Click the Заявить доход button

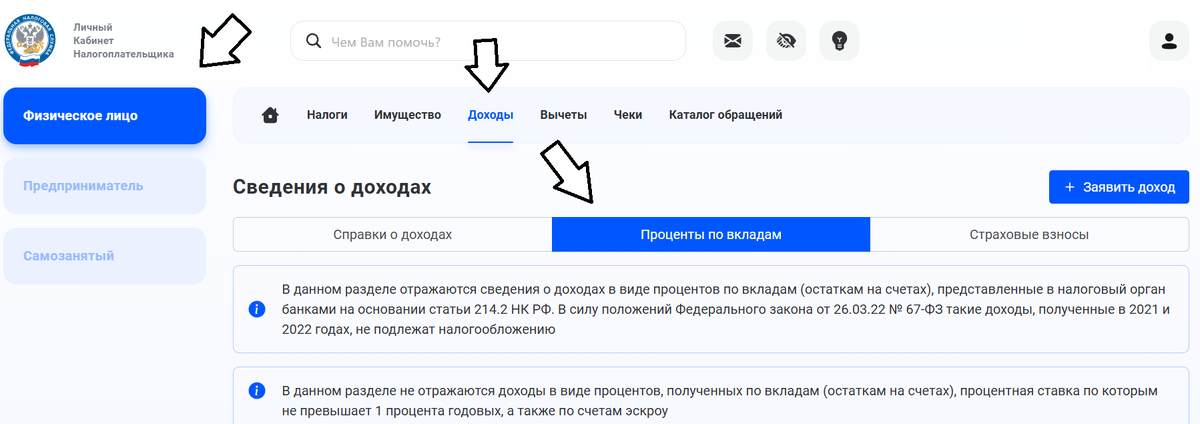point(1119,187)
